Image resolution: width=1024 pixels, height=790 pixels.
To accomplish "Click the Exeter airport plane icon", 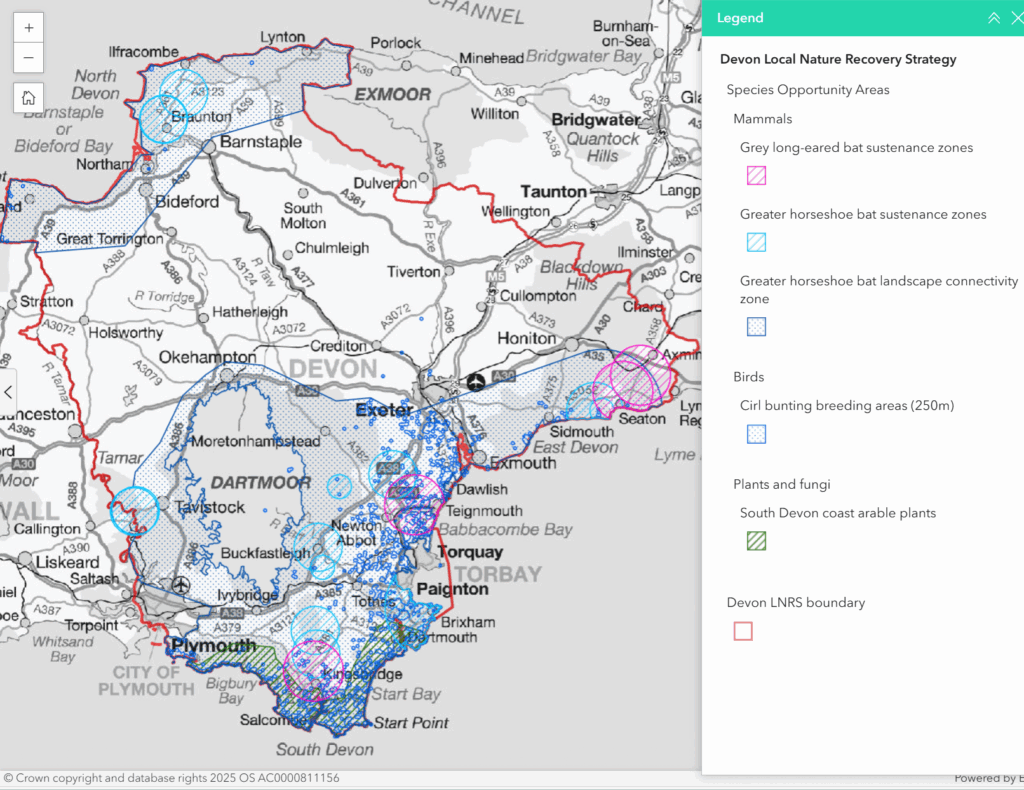I will [x=477, y=381].
